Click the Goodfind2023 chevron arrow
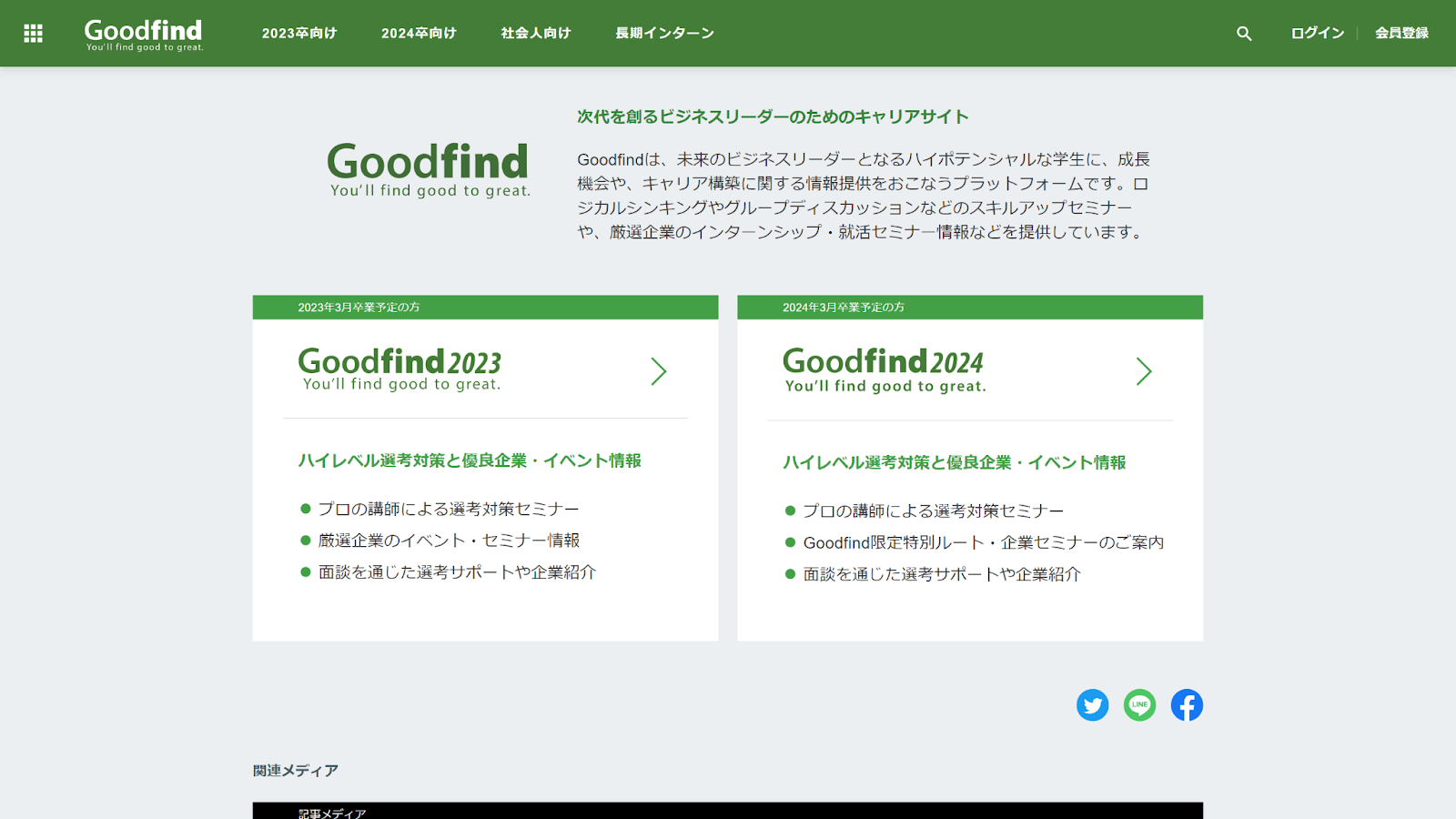 click(659, 371)
